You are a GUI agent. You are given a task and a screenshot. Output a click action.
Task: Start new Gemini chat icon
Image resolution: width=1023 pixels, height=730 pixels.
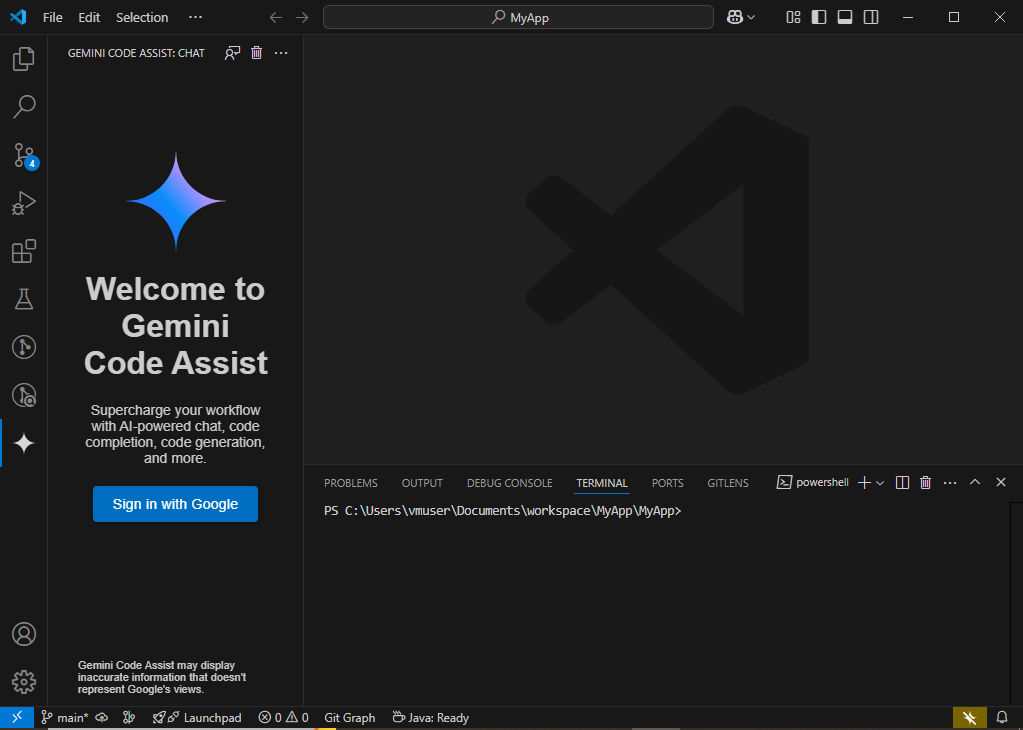[x=232, y=53]
